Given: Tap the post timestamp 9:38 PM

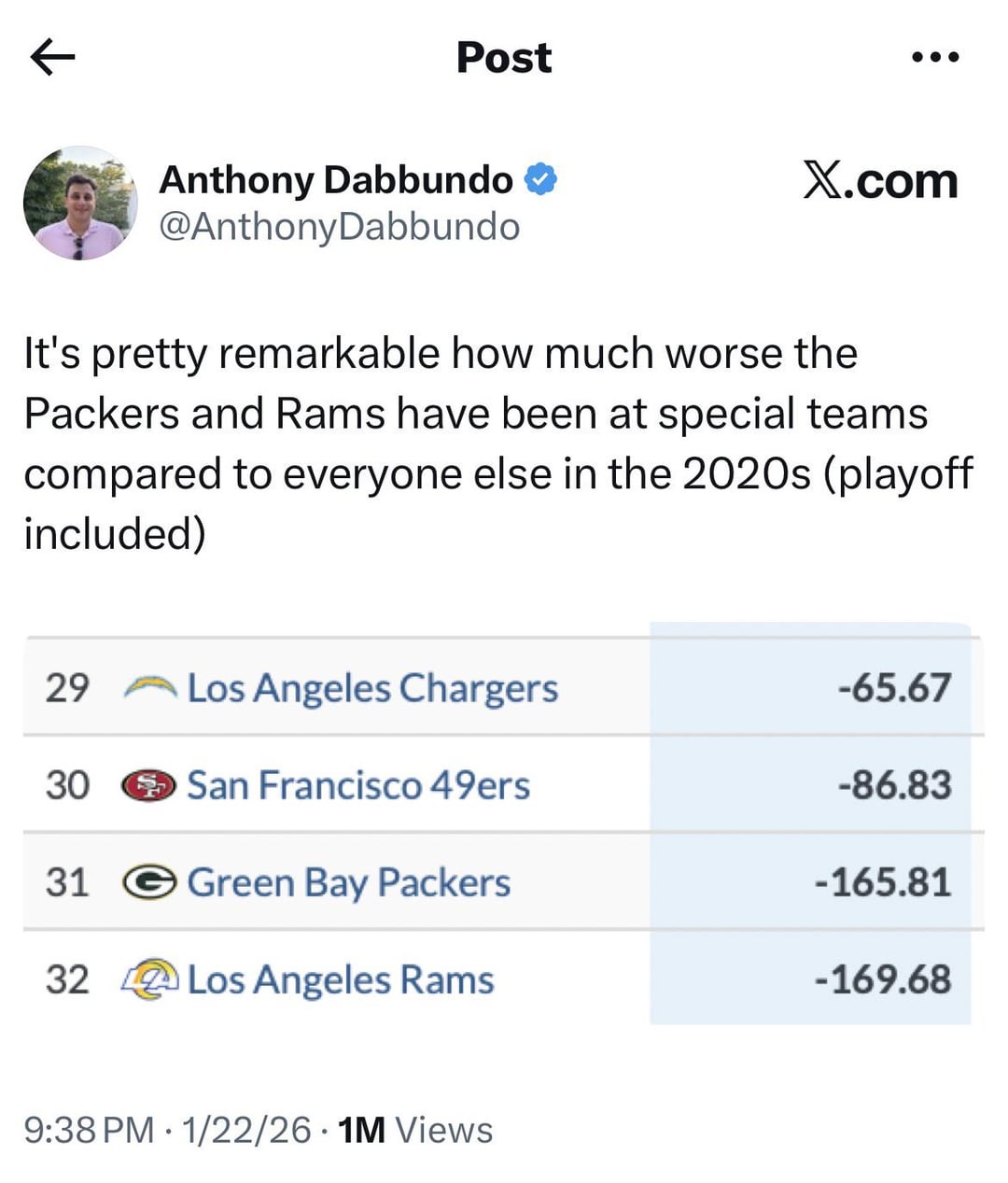Looking at the screenshot, I should pos(89,1130).
